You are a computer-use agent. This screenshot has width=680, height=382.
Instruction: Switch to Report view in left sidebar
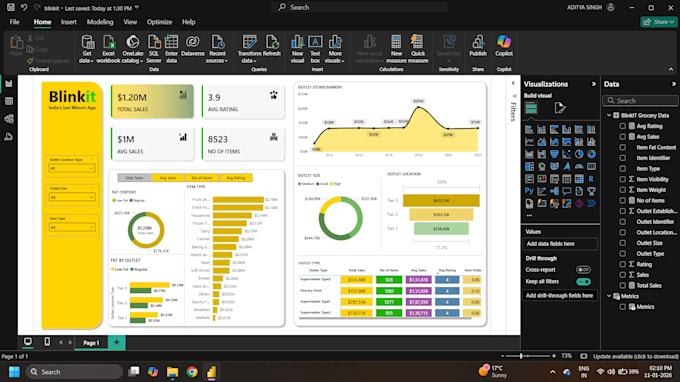point(9,83)
